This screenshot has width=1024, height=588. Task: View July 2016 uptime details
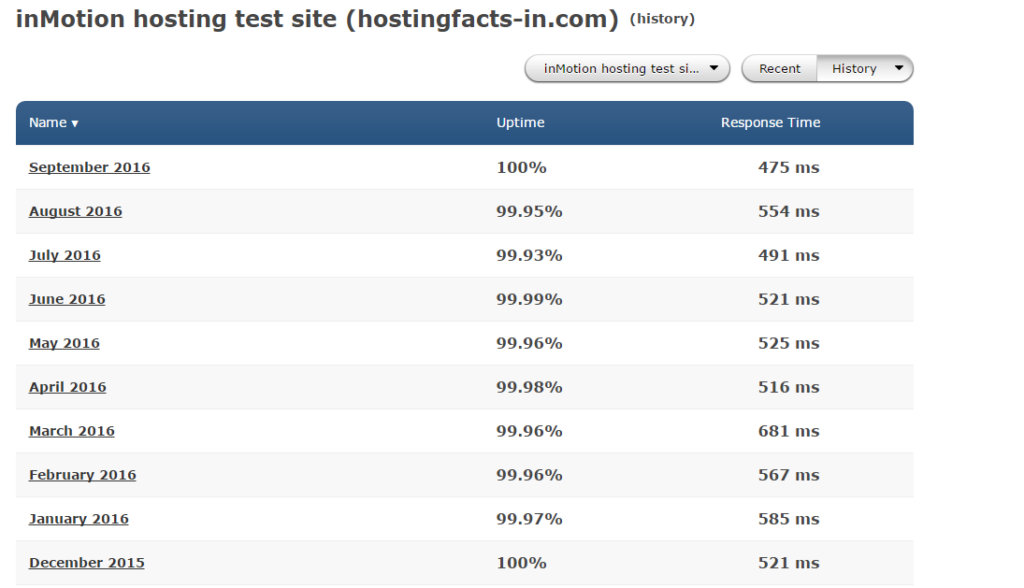[x=64, y=255]
